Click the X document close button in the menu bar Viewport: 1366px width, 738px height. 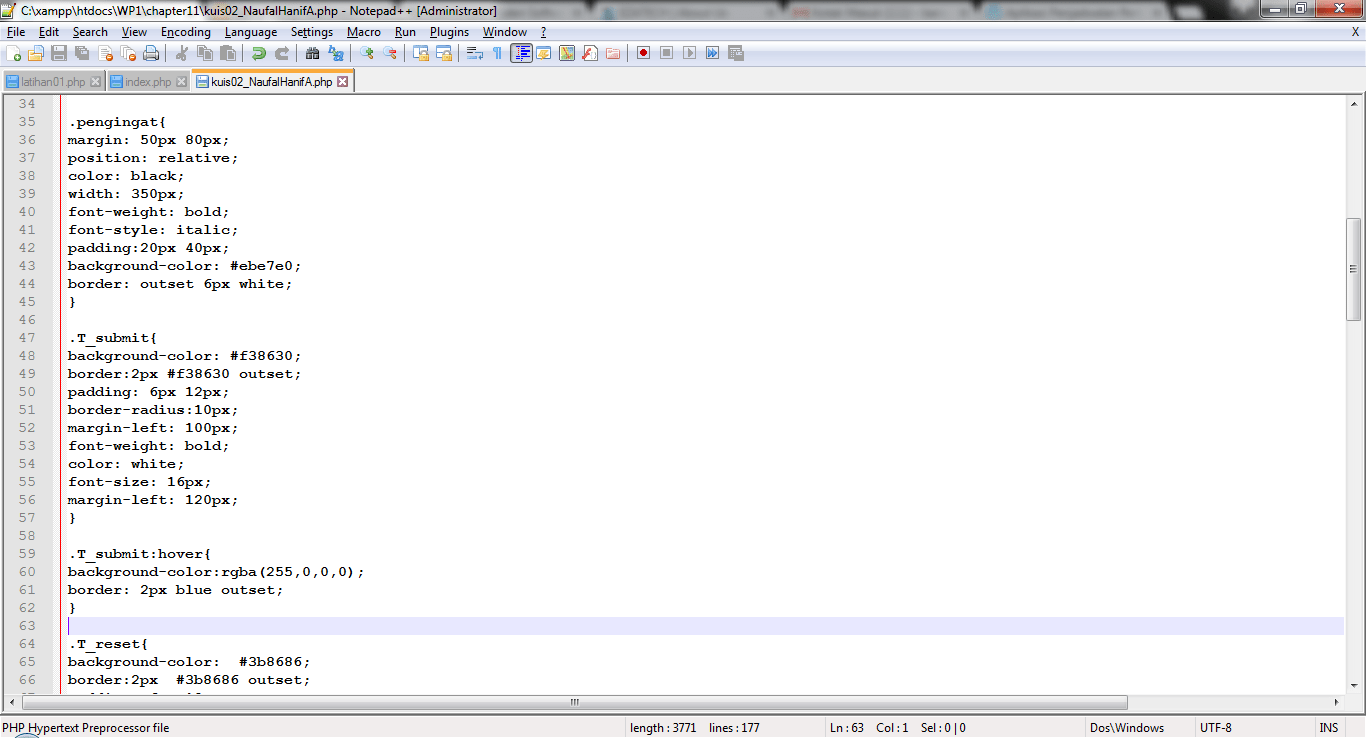point(1356,32)
